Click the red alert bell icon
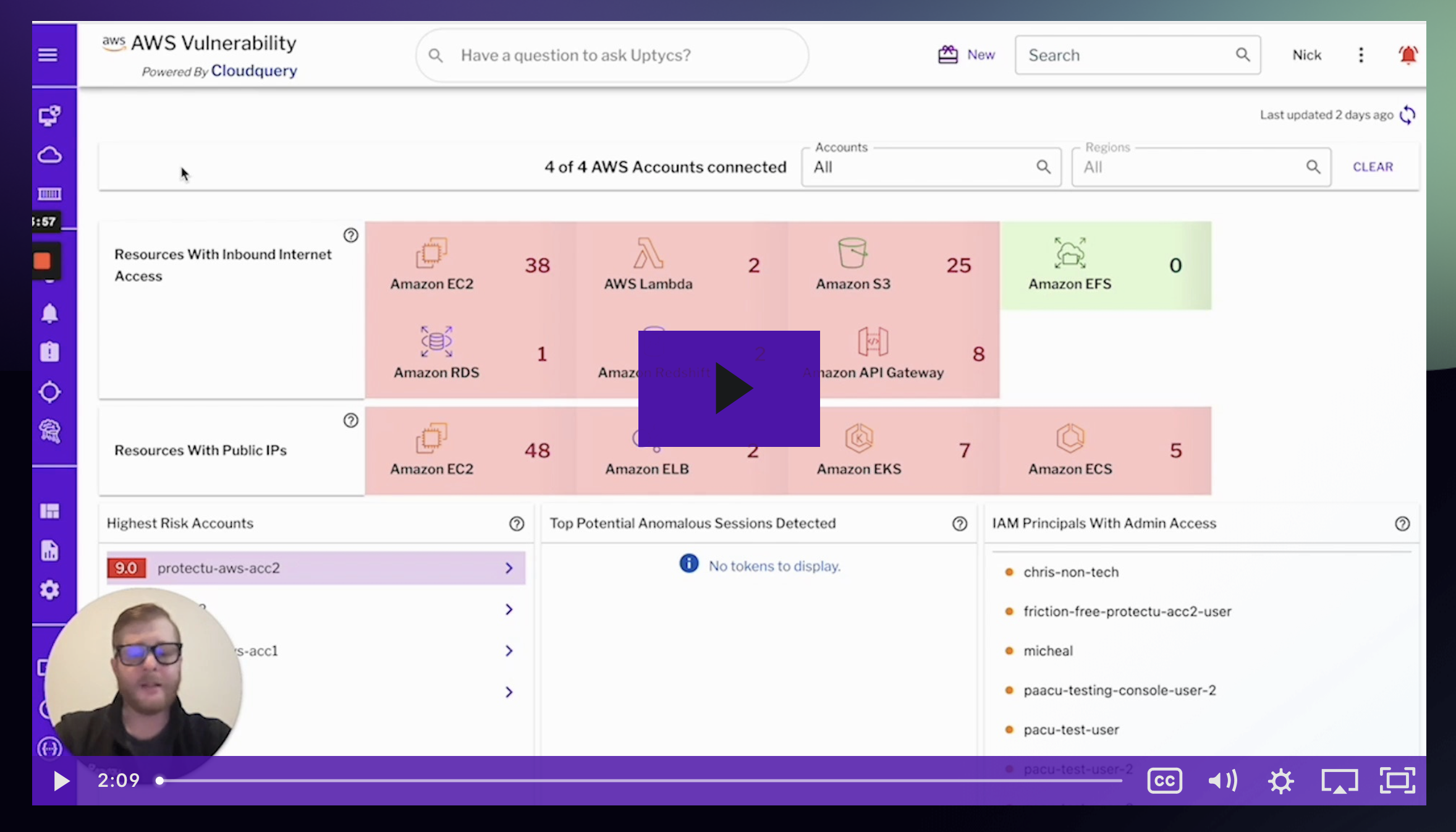This screenshot has height=832, width=1456. coord(1408,55)
